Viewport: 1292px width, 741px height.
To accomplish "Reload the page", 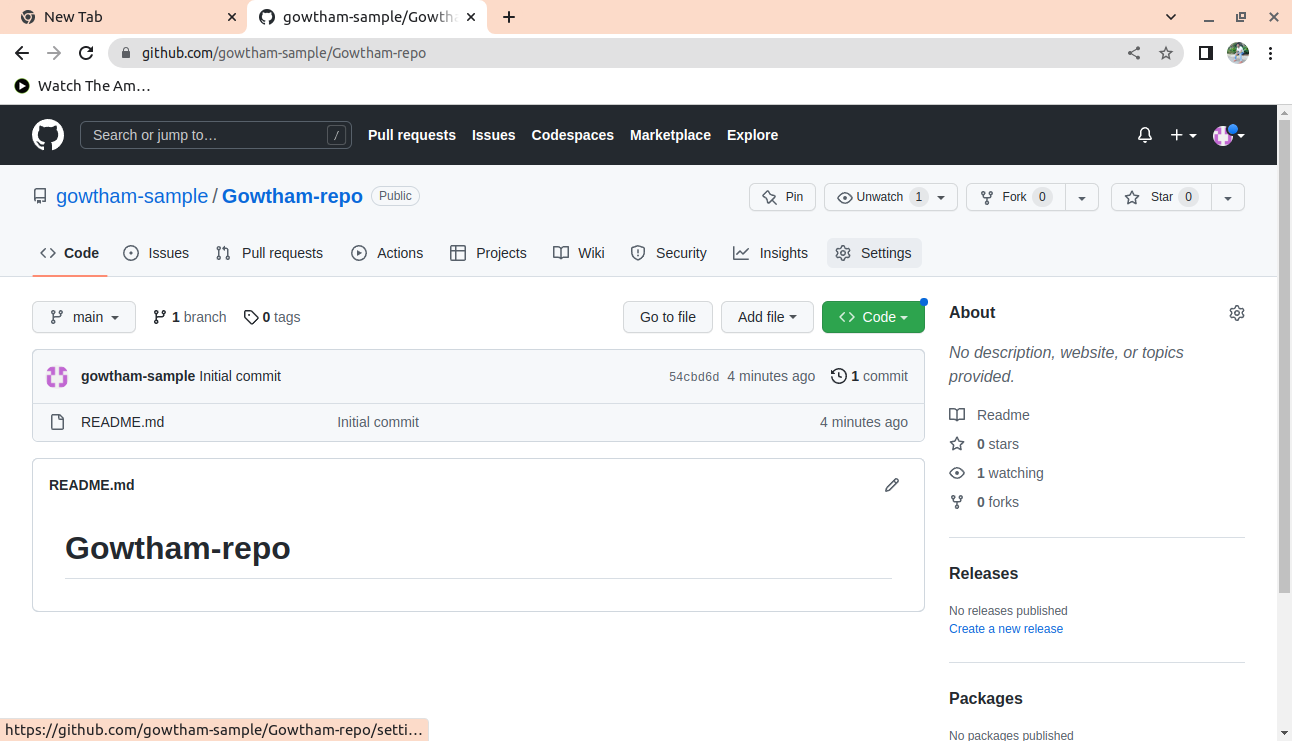I will point(86,53).
